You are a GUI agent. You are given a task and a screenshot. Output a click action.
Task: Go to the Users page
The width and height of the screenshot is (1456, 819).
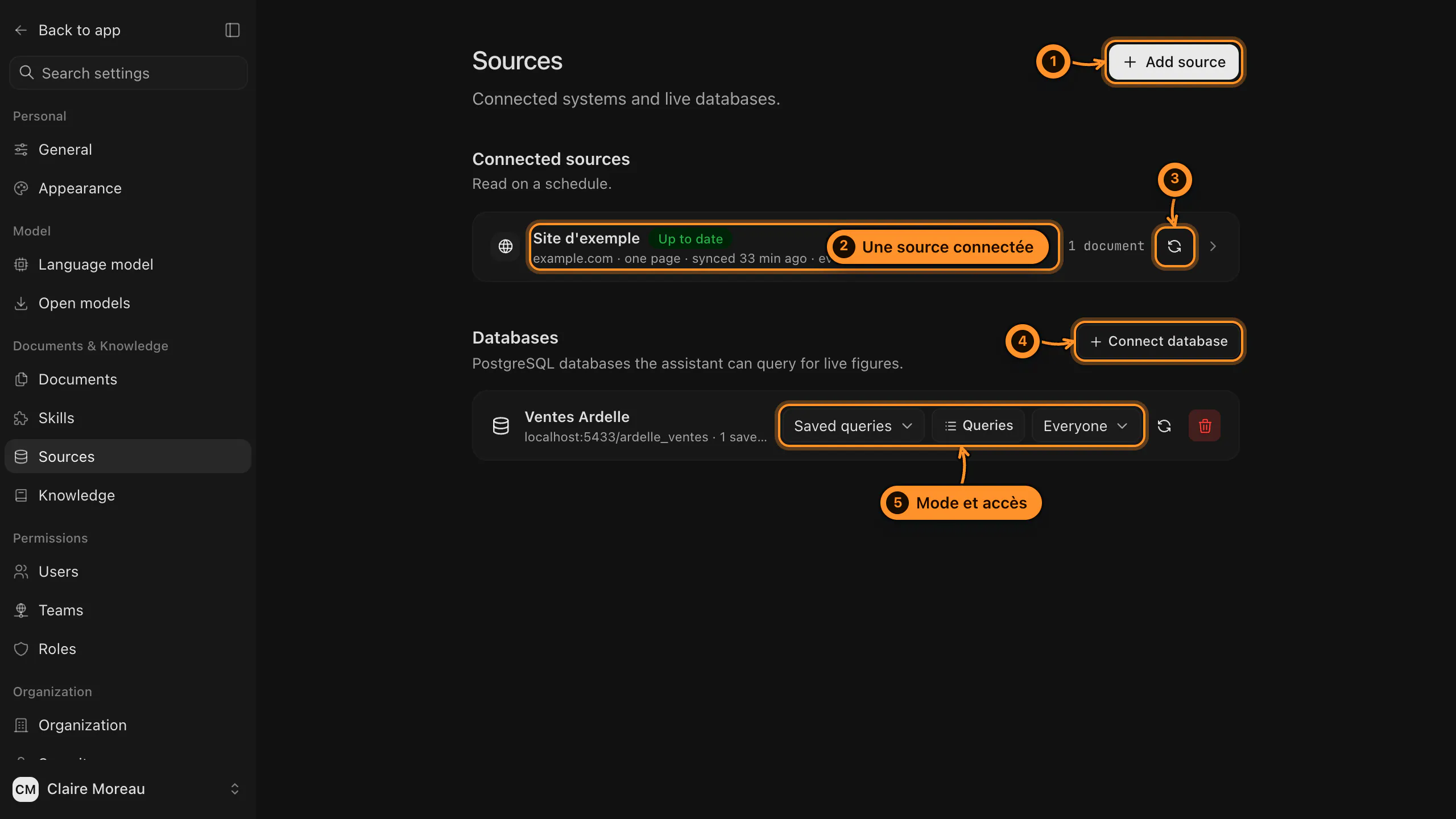[128, 572]
